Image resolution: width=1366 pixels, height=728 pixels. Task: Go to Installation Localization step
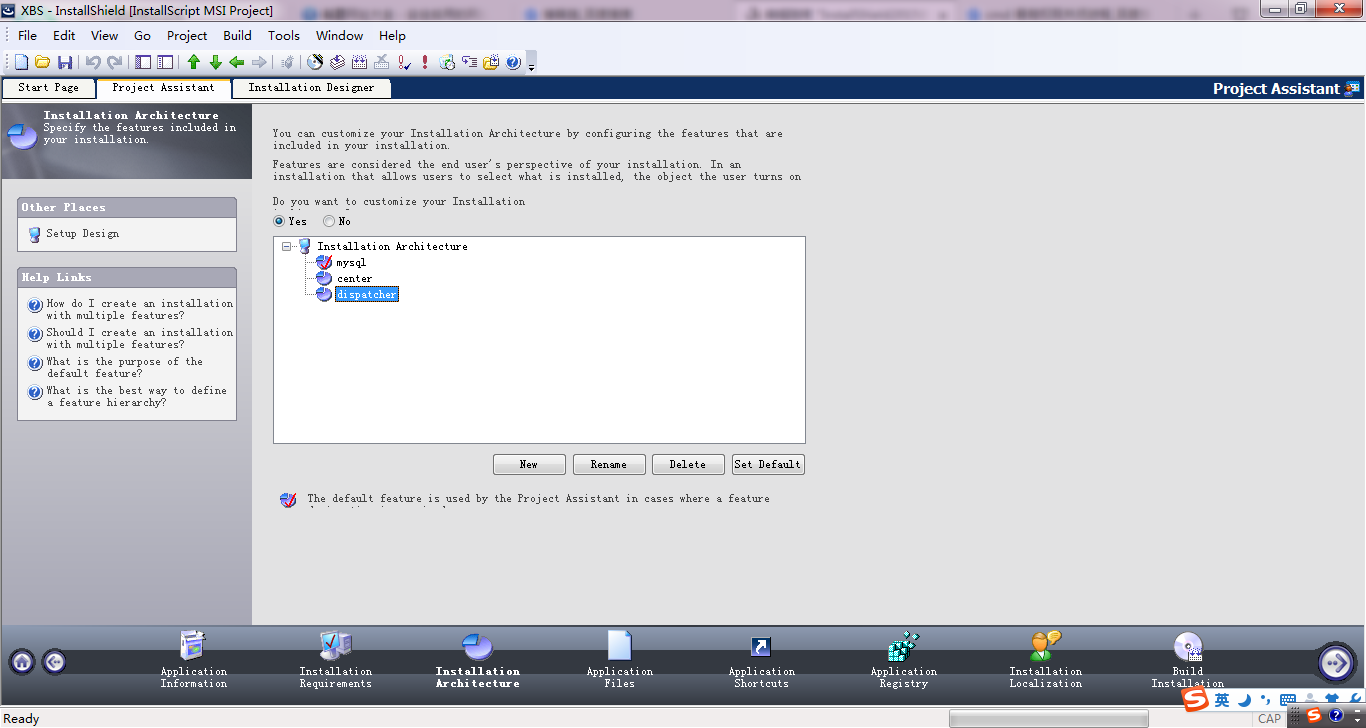1046,660
